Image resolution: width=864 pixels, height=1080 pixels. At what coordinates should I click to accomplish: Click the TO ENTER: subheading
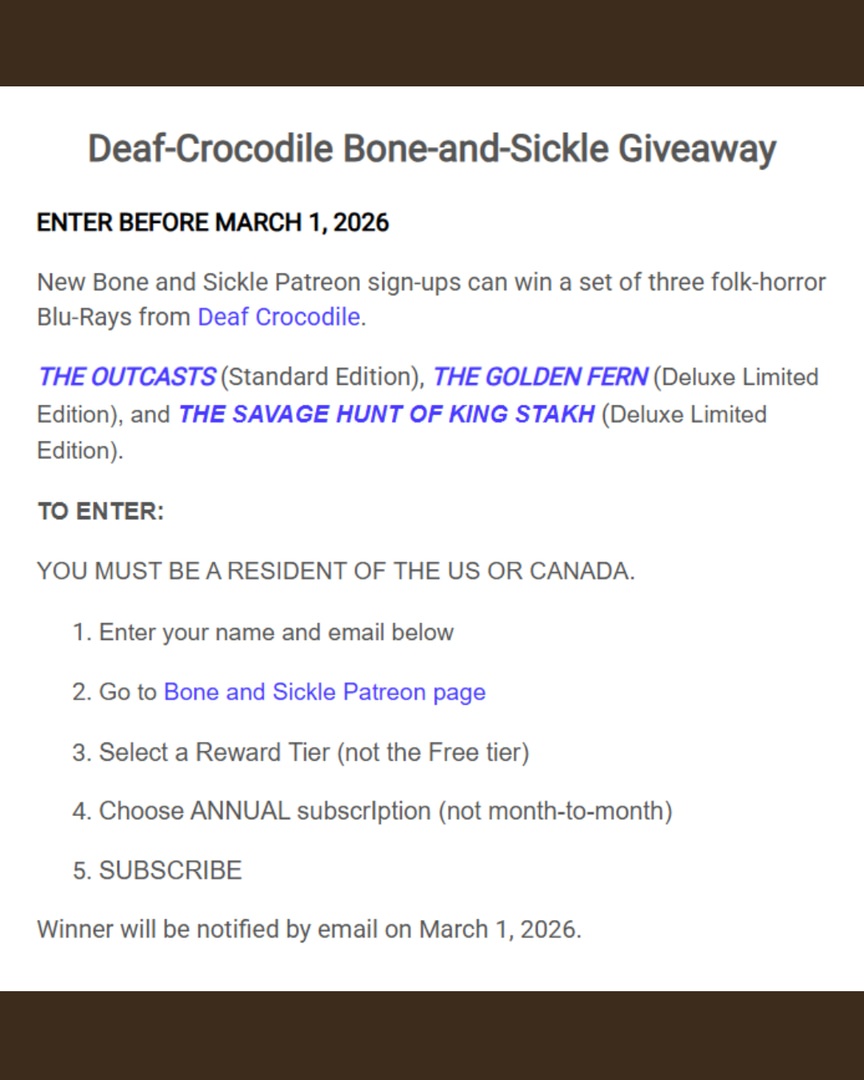100,511
